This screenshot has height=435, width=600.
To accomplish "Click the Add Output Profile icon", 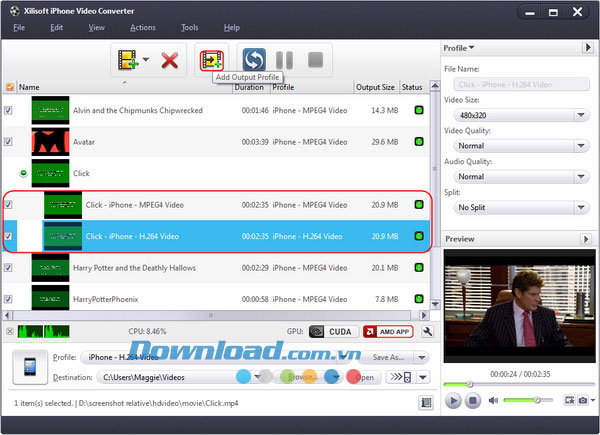I will point(212,60).
